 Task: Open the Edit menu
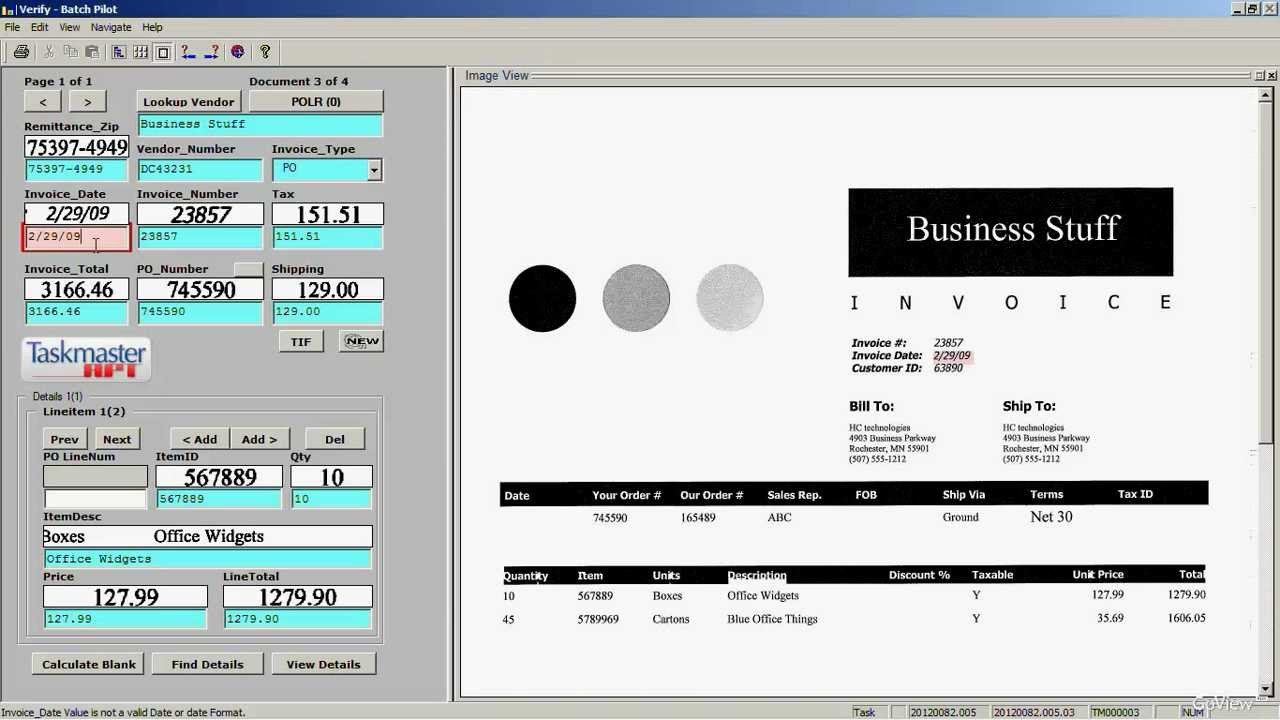(x=39, y=27)
